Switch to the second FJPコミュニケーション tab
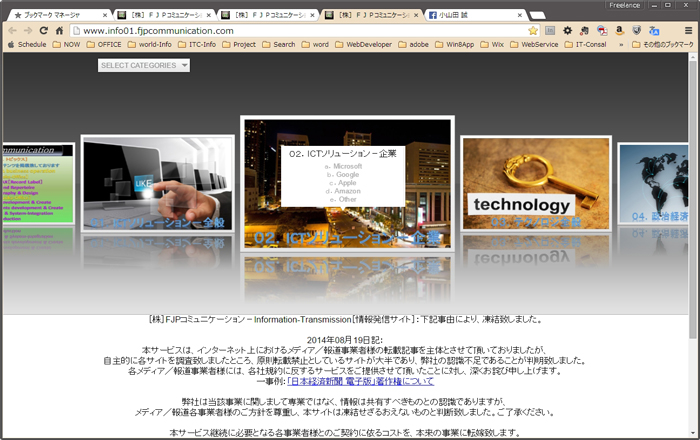This screenshot has width=700, height=440. coord(164,15)
